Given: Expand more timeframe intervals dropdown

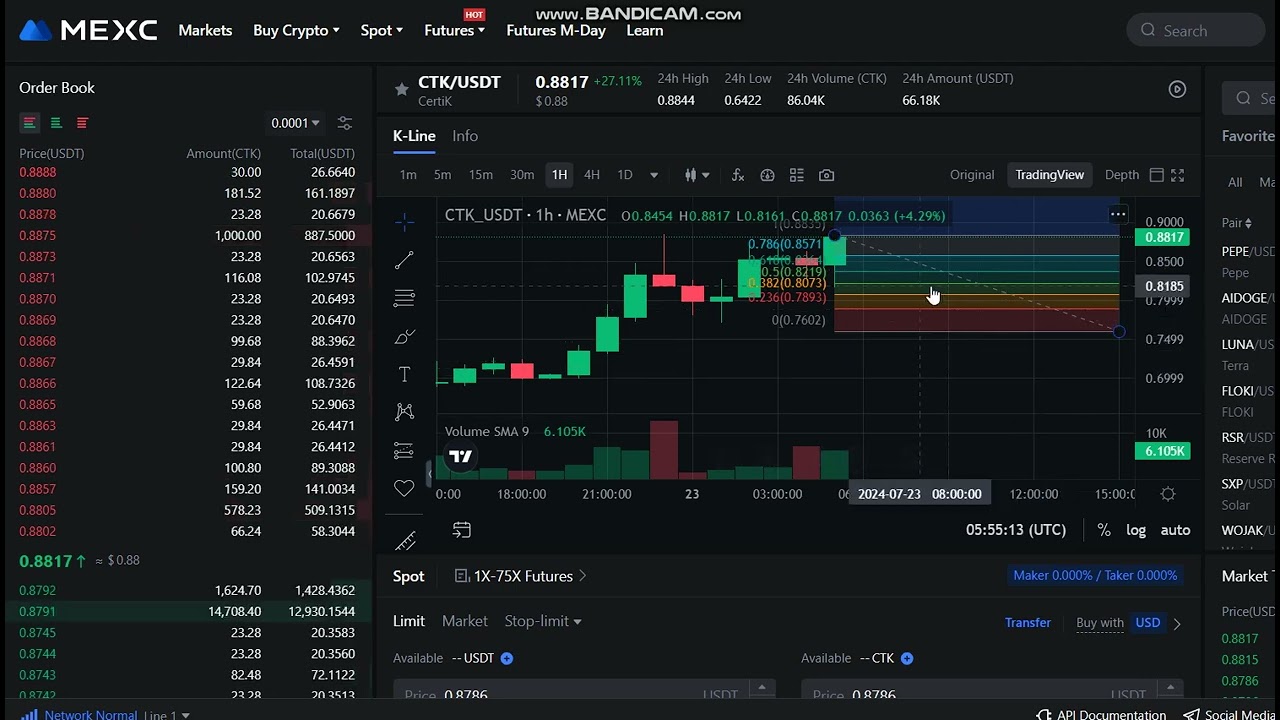Looking at the screenshot, I should point(654,175).
